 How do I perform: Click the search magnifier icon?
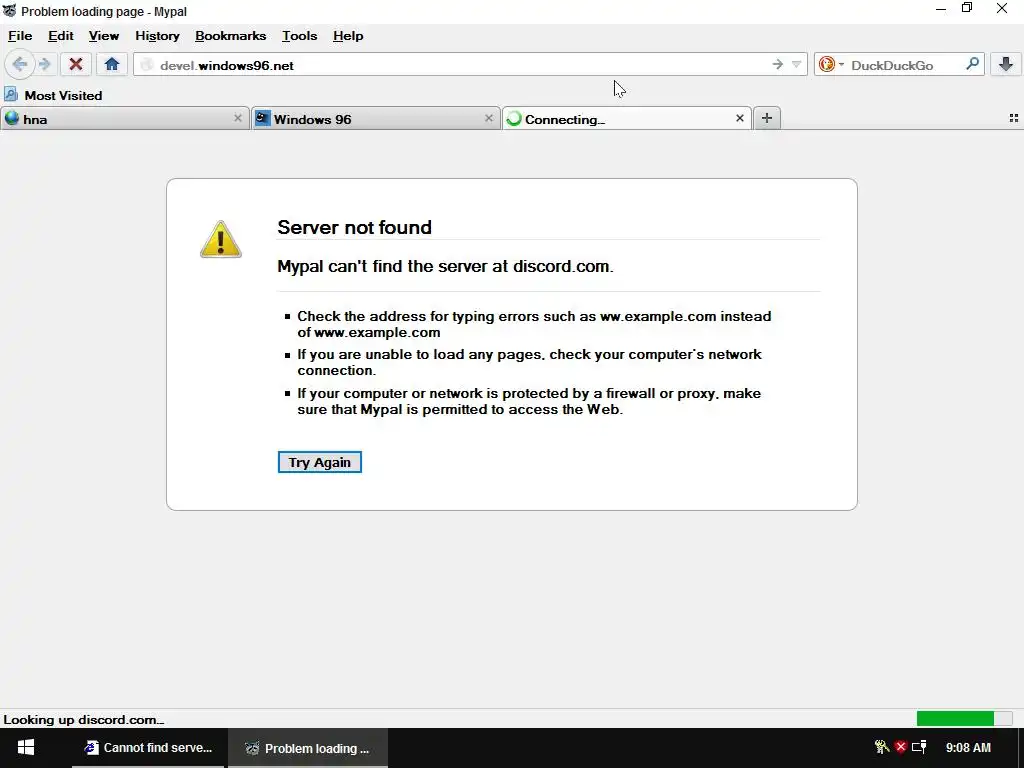click(972, 64)
